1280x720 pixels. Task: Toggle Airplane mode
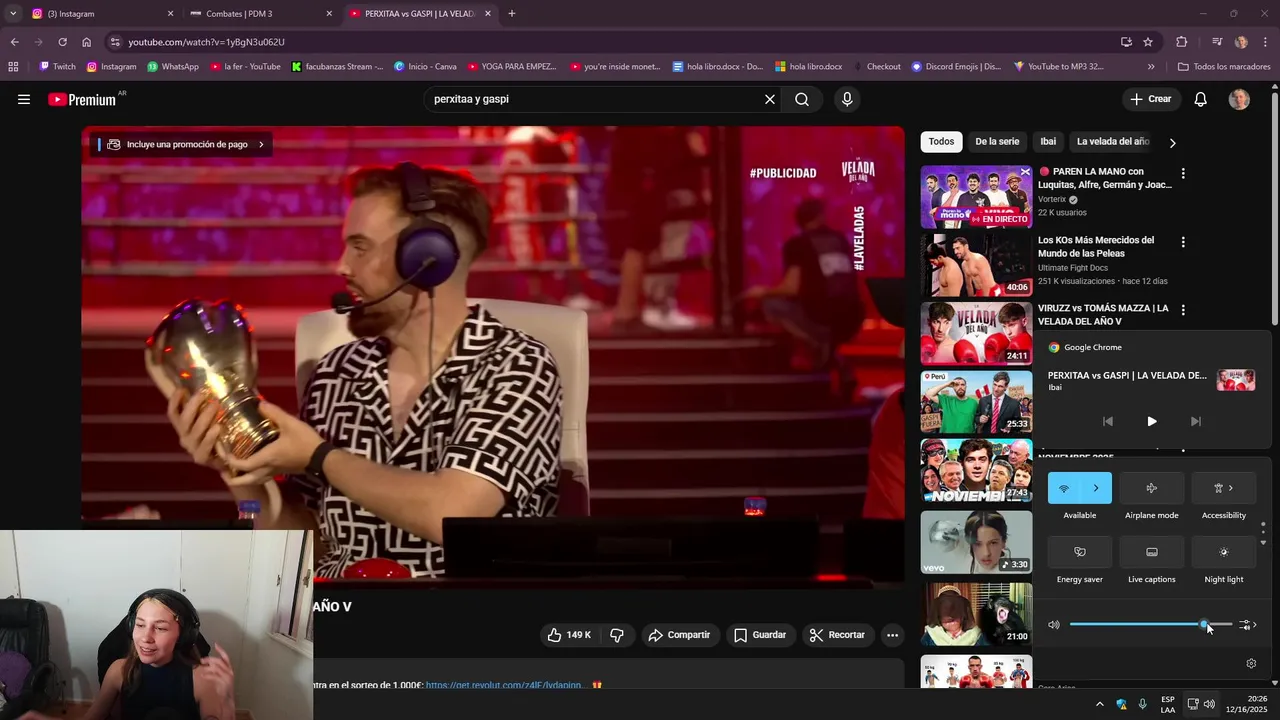[1152, 488]
